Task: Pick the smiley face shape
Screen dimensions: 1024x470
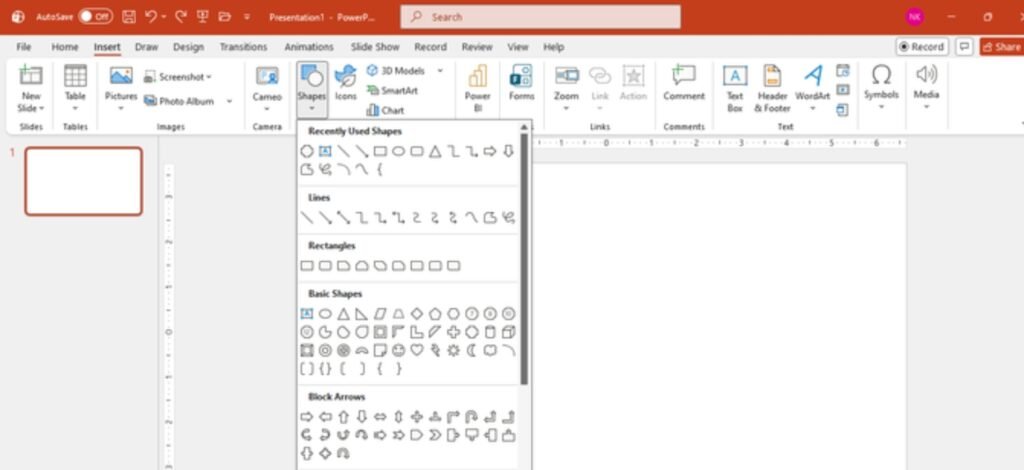Action: coord(398,351)
